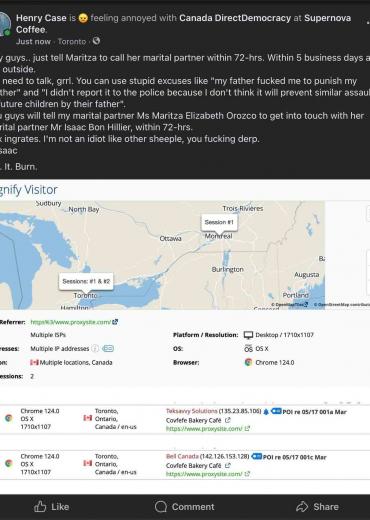The image size is (370, 520).
Task: Click the Session #1 map marker at Montreal
Action: 219,224
